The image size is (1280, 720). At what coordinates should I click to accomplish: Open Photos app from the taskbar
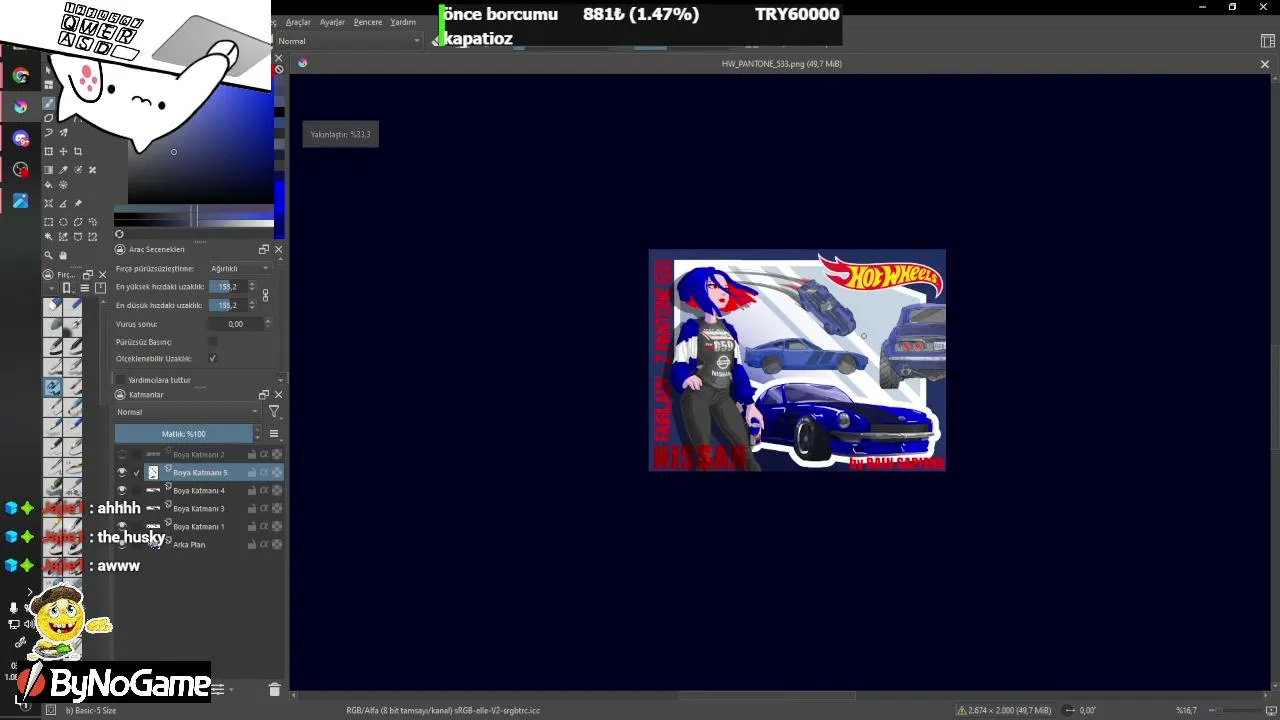tap(21, 201)
